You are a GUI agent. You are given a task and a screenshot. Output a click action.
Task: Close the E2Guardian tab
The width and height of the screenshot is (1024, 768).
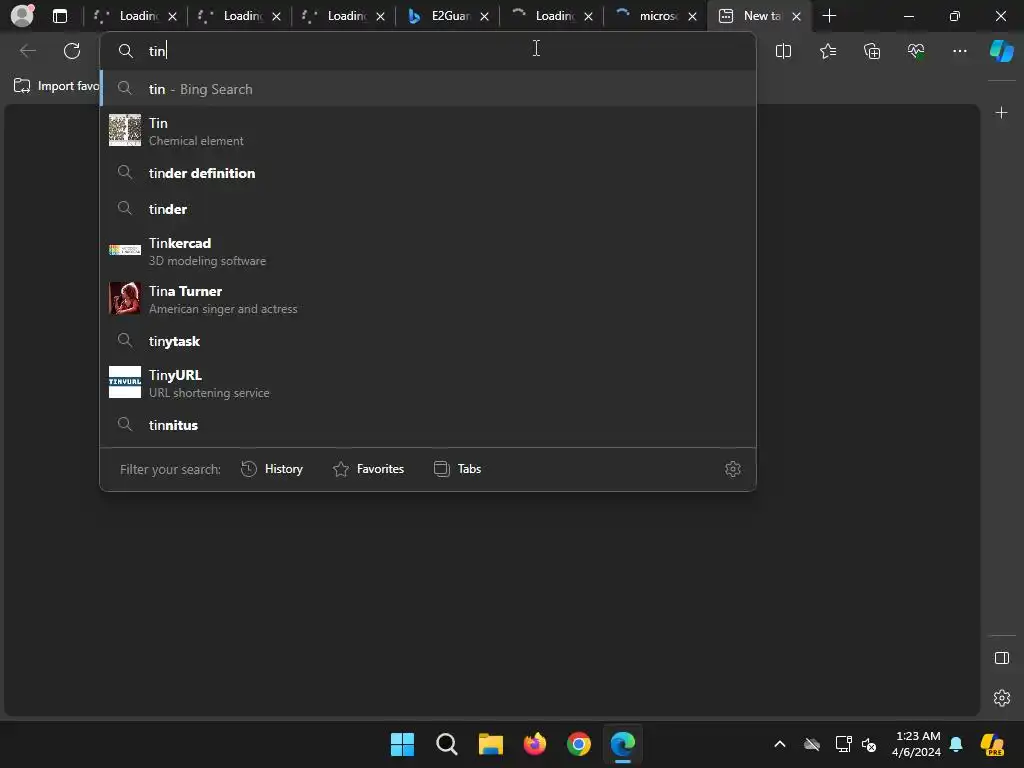click(485, 16)
